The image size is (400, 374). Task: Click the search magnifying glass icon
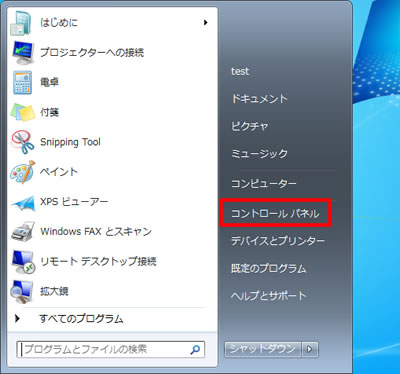click(x=195, y=349)
